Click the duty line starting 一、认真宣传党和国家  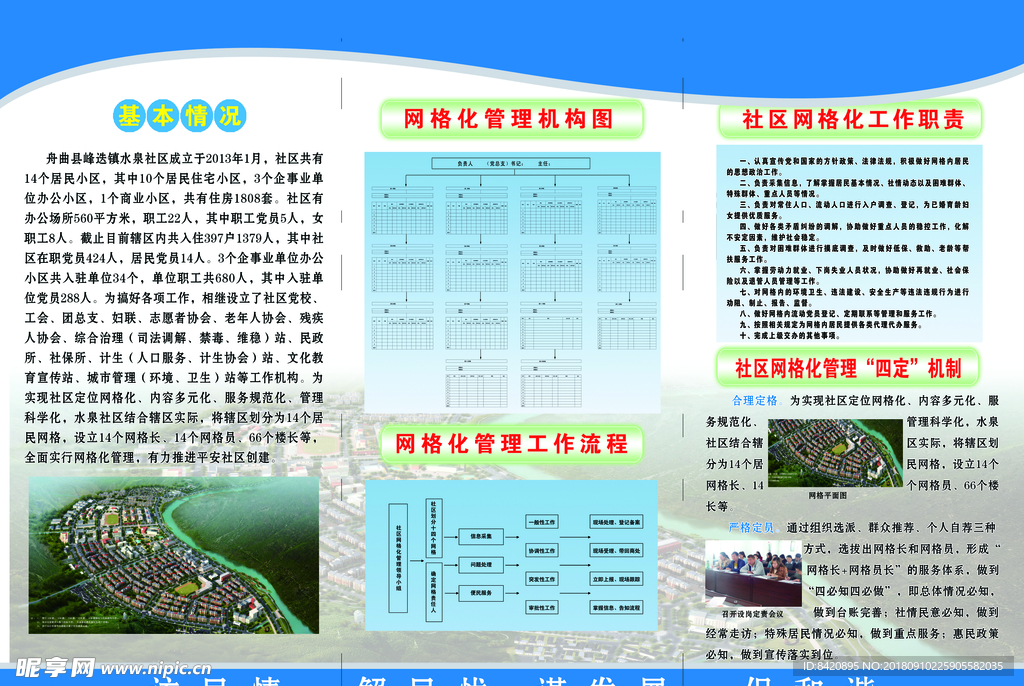[x=854, y=161]
